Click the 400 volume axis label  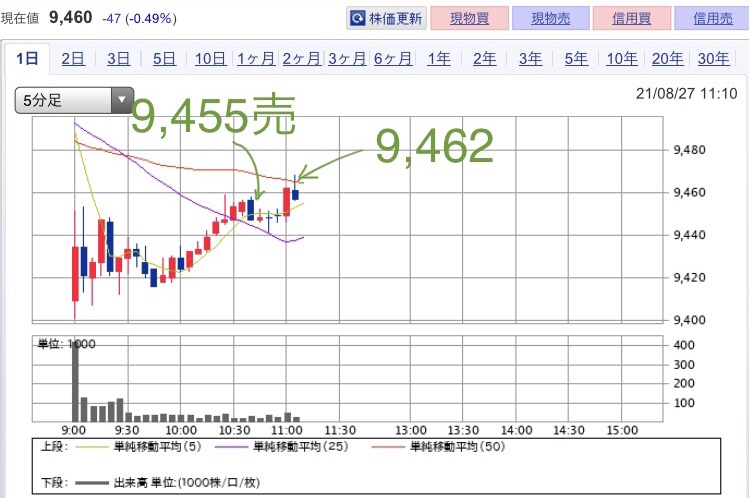coord(684,345)
